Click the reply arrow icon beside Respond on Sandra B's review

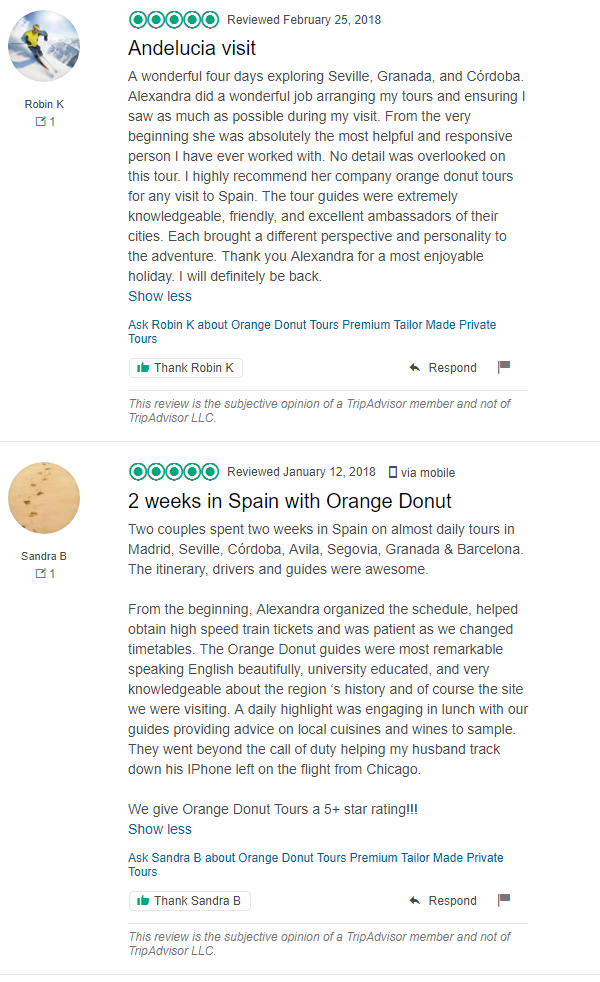pyautogui.click(x=416, y=899)
